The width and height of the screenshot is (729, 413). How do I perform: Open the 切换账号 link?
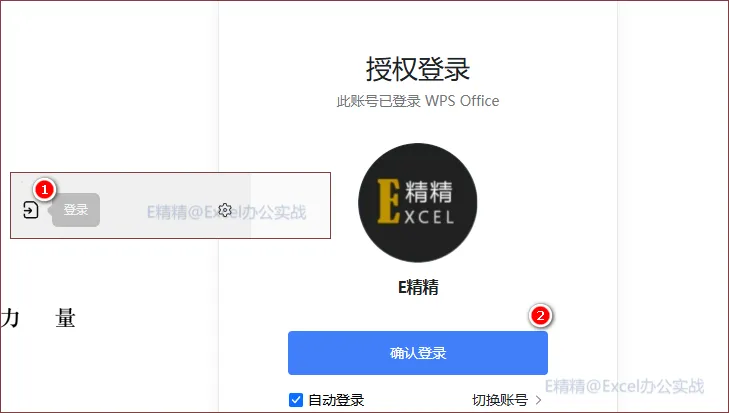click(x=500, y=400)
